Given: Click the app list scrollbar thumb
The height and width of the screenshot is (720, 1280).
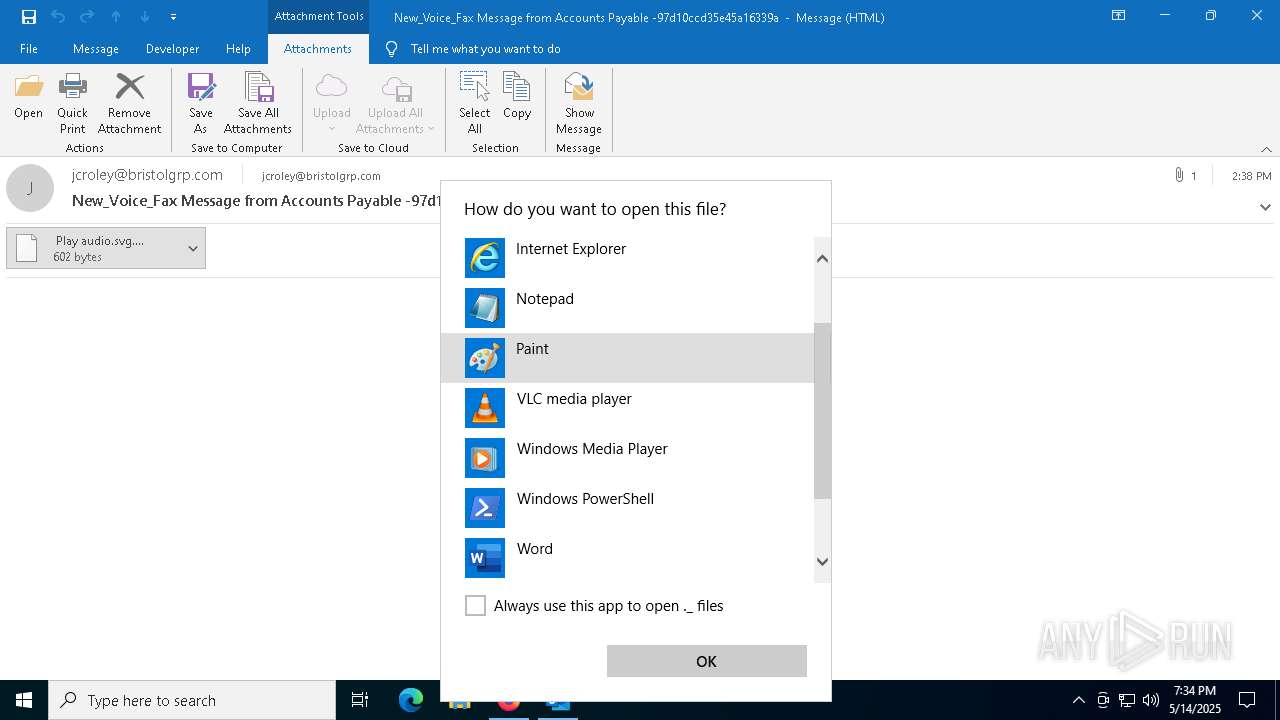Looking at the screenshot, I should 822,411.
